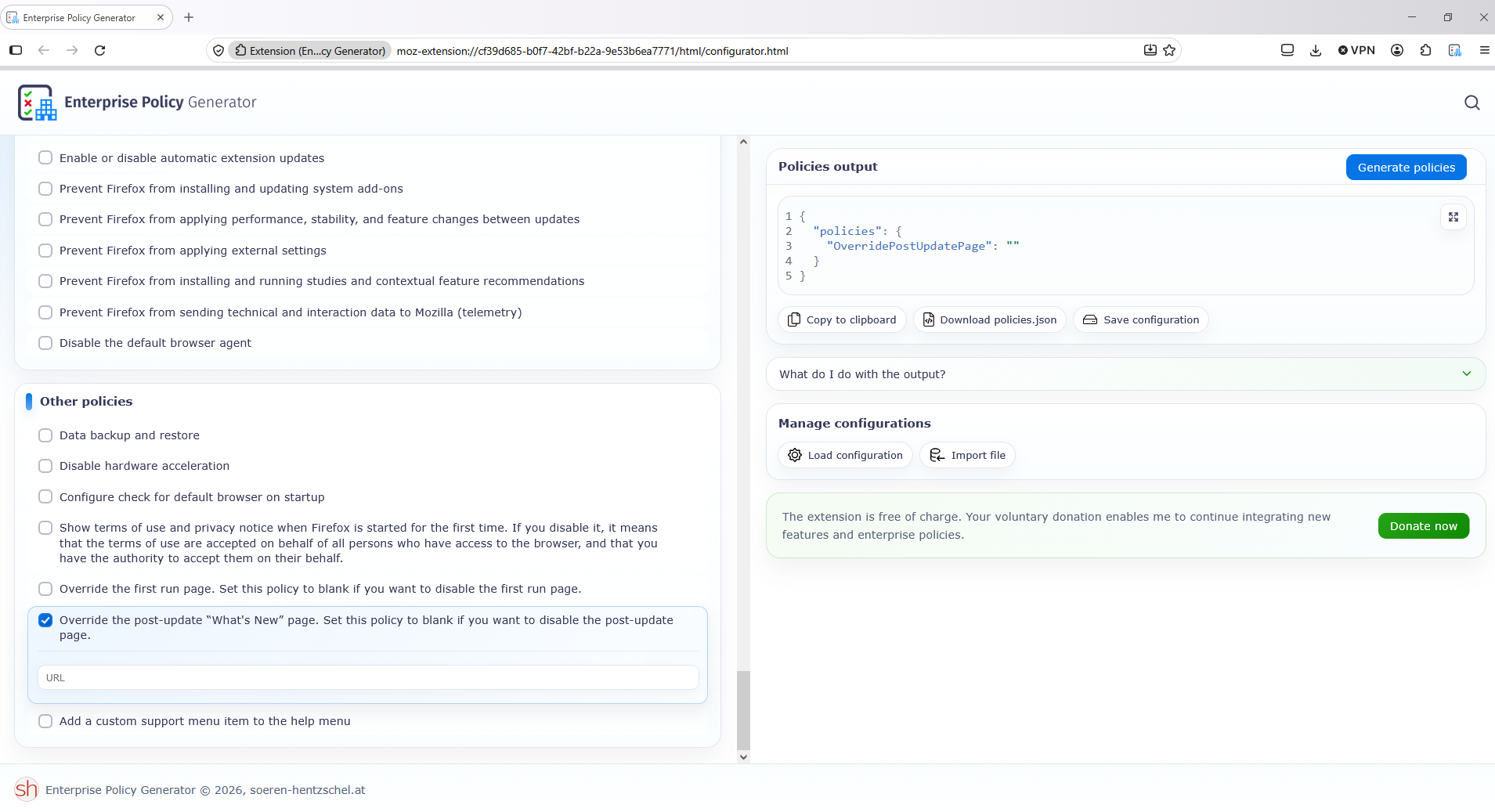Screen dimensions: 1495x812
Task: Check Enable or disable automatic extension updates
Action: pyautogui.click(x=45, y=158)
